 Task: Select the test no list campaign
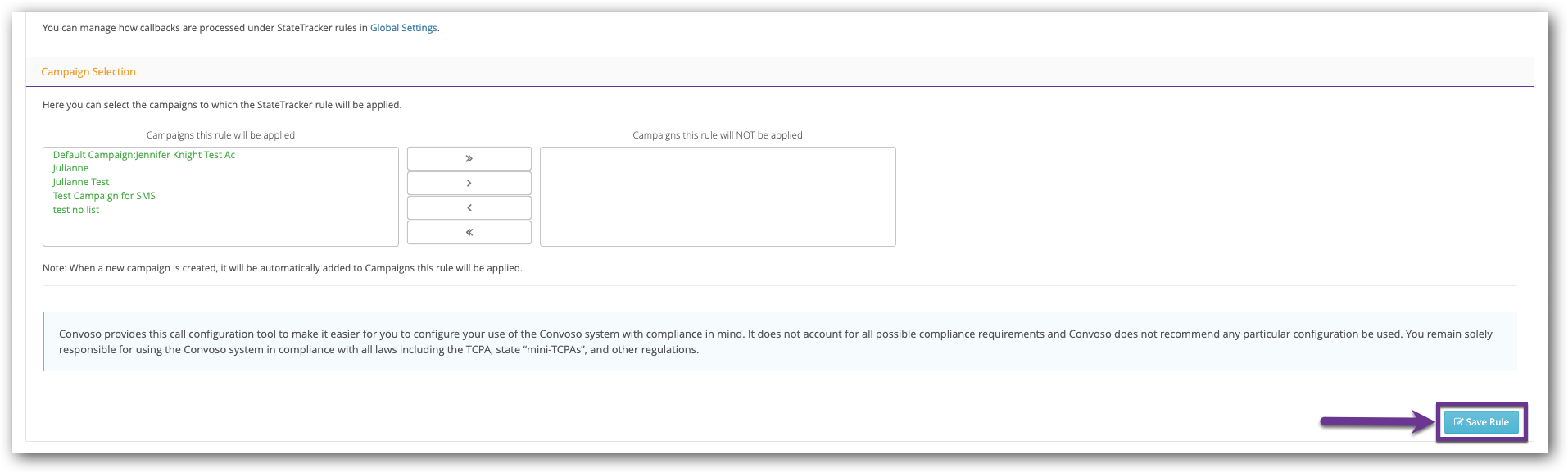76,210
